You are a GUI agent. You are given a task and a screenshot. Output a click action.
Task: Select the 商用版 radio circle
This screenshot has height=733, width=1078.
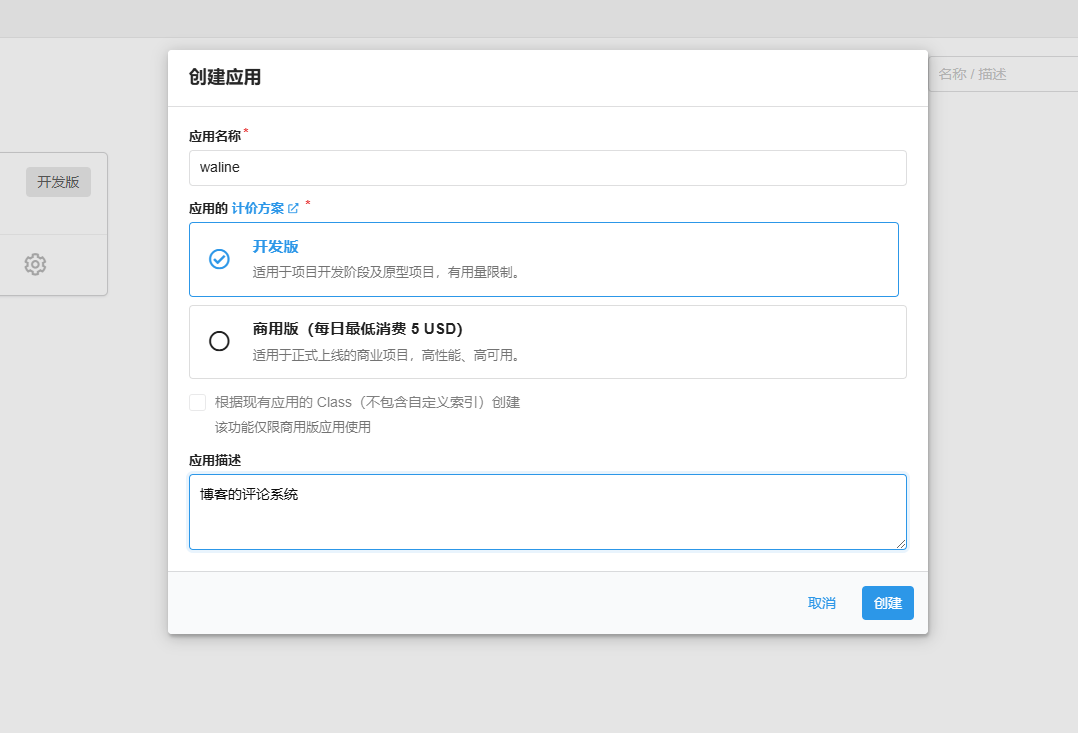tap(219, 341)
